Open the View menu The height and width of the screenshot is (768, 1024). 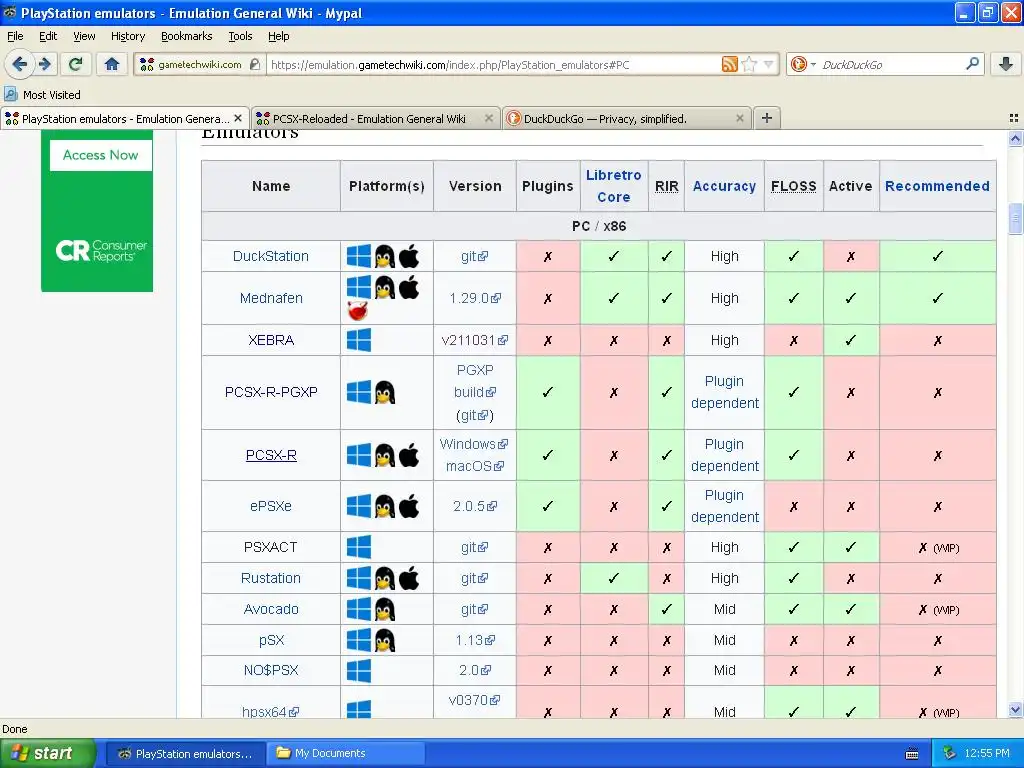click(84, 36)
